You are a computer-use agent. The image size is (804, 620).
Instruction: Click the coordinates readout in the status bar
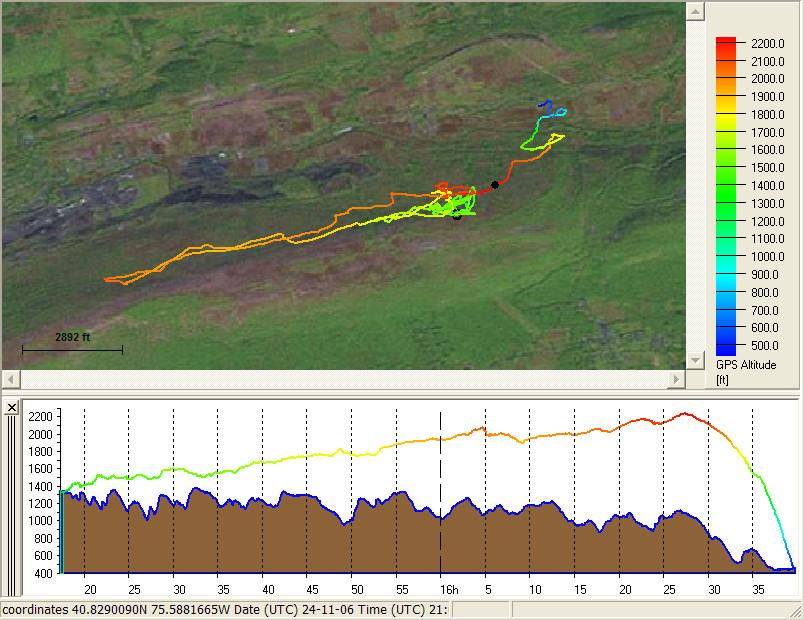pos(135,609)
